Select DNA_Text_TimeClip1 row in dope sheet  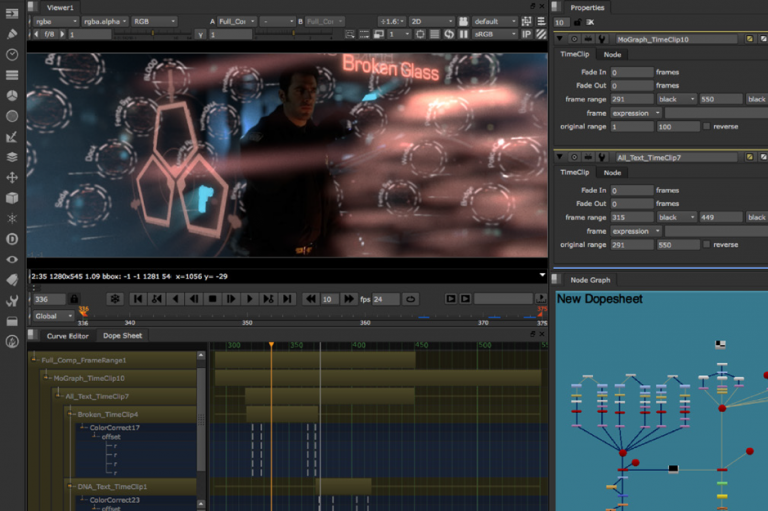tap(112, 486)
